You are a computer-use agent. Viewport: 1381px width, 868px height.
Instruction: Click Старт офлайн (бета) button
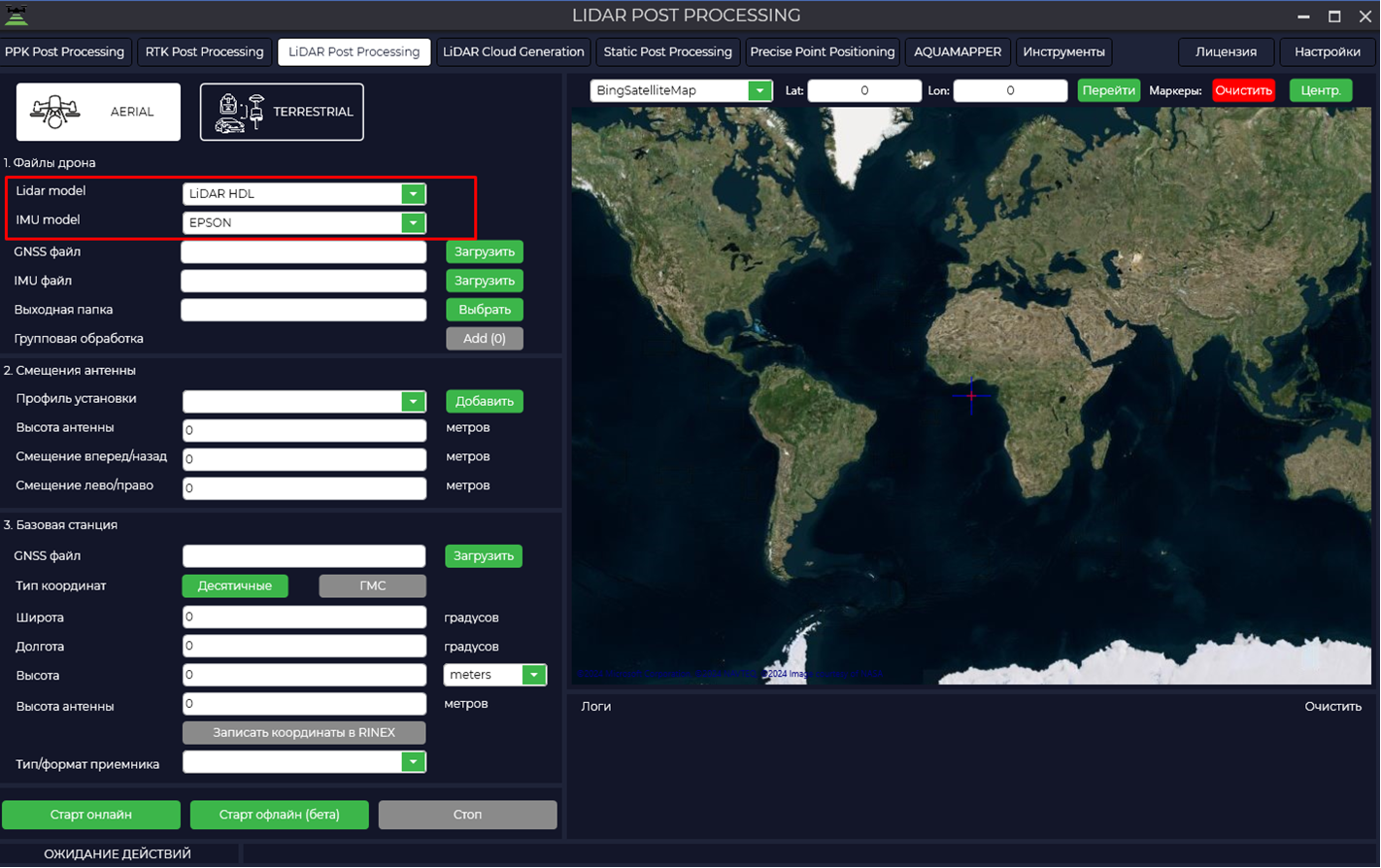click(280, 815)
